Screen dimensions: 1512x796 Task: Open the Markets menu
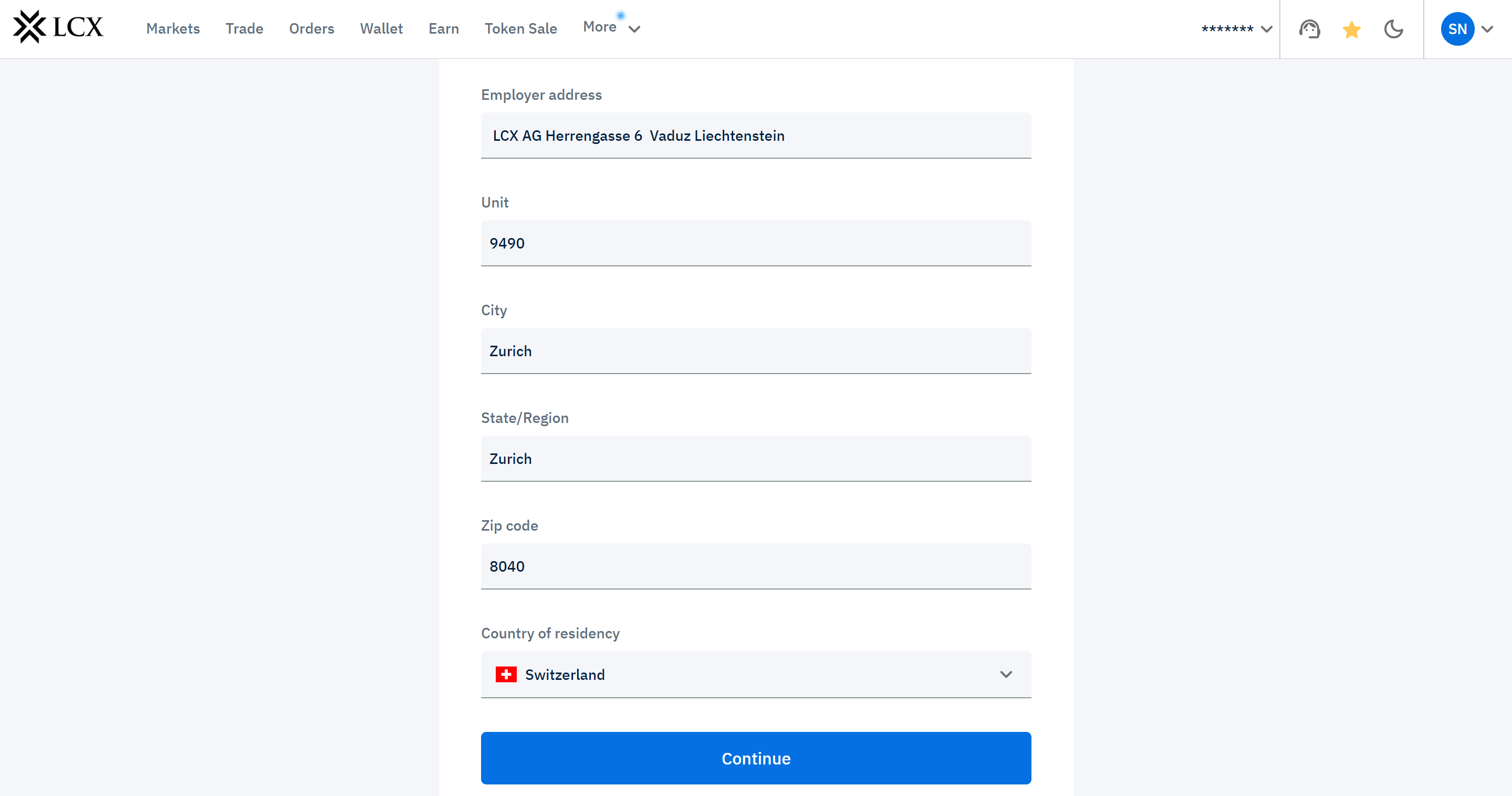point(173,29)
